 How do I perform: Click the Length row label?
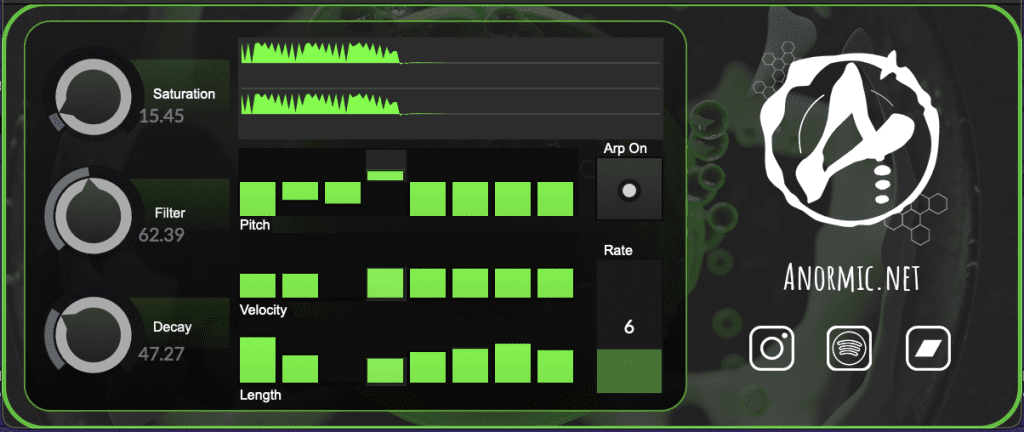coord(261,395)
